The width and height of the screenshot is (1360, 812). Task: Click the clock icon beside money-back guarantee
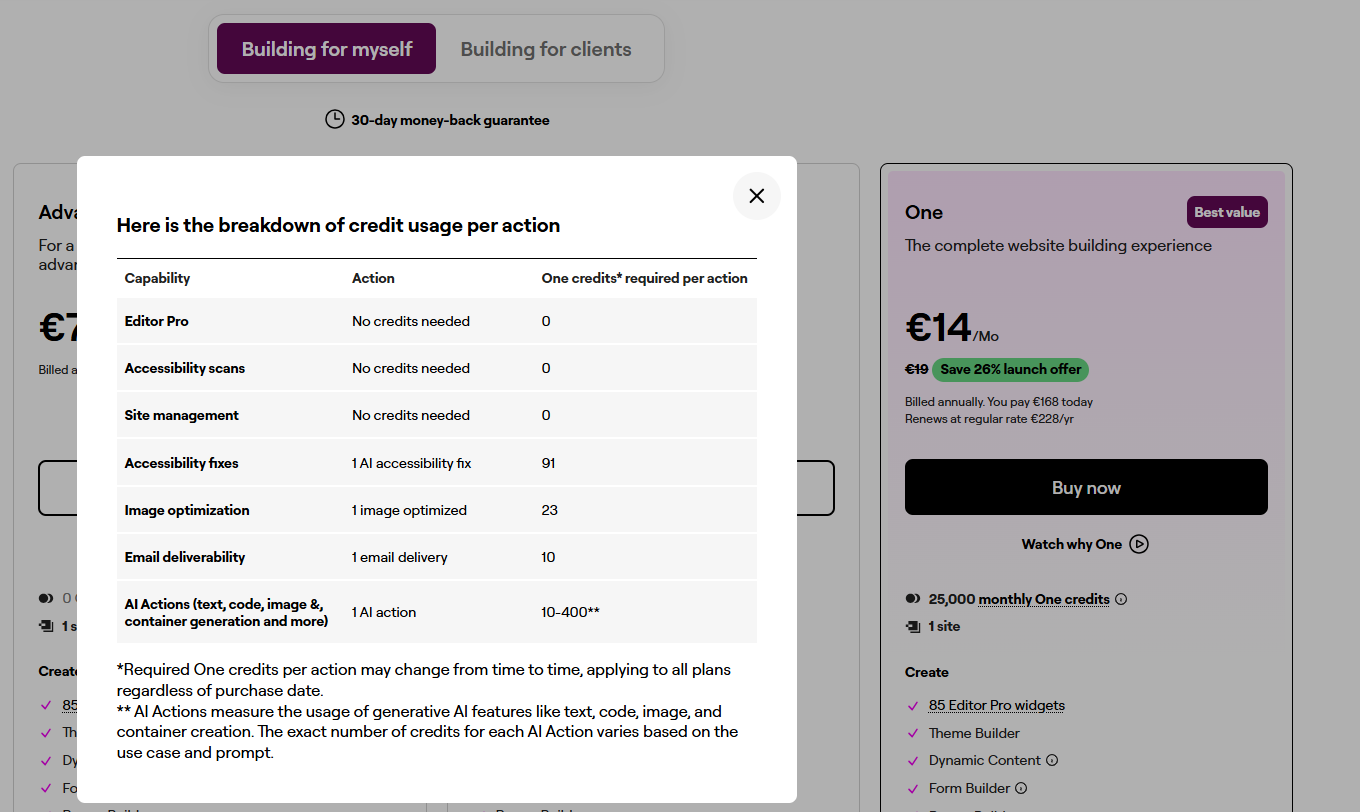pos(335,119)
